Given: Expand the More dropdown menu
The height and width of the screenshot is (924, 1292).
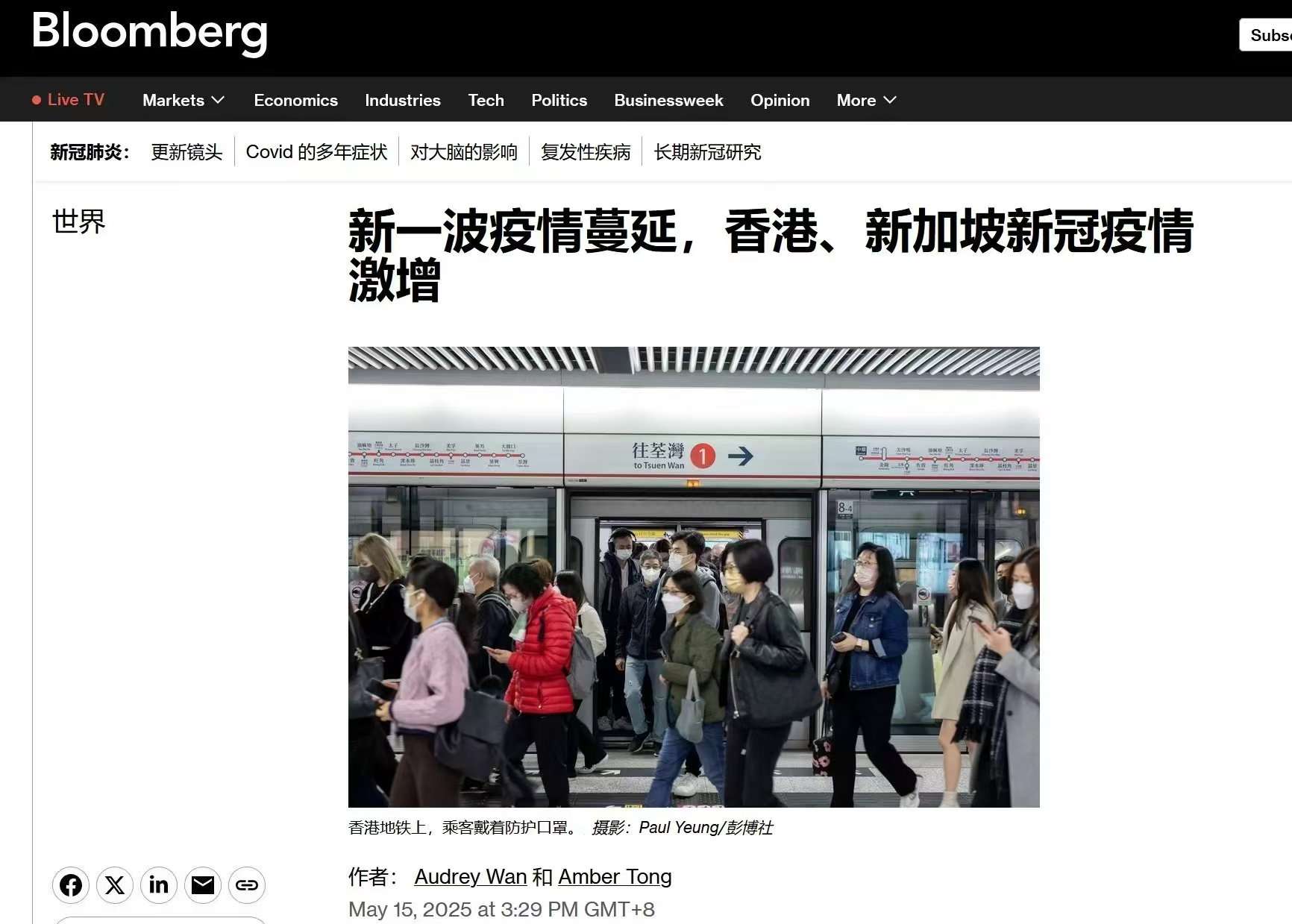Looking at the screenshot, I should tap(867, 100).
